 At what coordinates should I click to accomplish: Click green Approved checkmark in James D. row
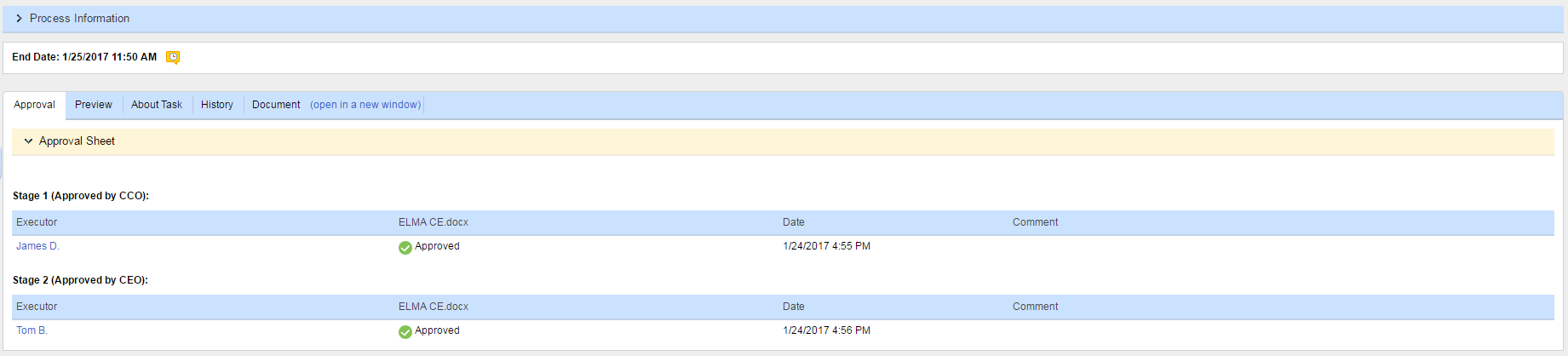pyautogui.click(x=405, y=248)
